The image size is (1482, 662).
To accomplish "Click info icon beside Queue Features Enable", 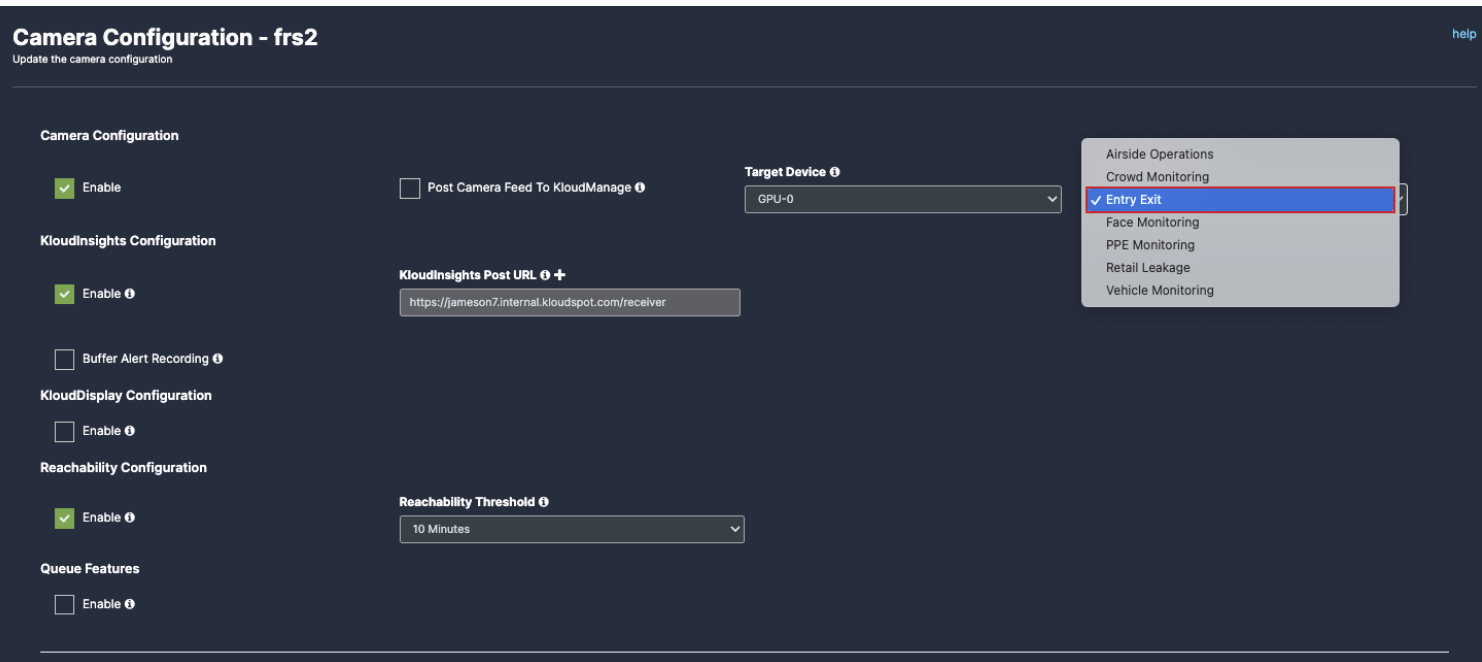I will coord(130,604).
